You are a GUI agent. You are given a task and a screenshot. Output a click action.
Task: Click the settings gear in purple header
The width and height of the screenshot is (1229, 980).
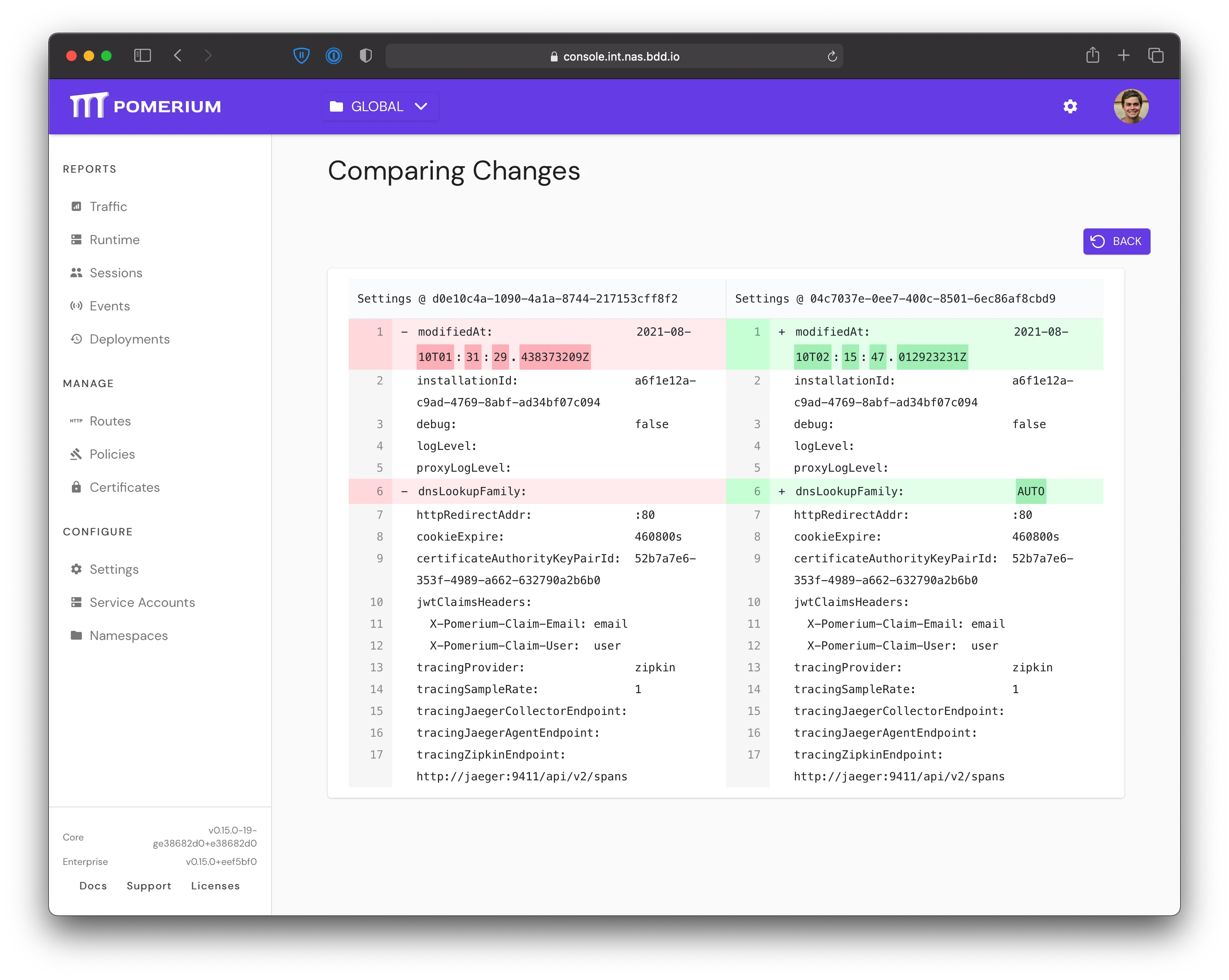click(x=1070, y=107)
